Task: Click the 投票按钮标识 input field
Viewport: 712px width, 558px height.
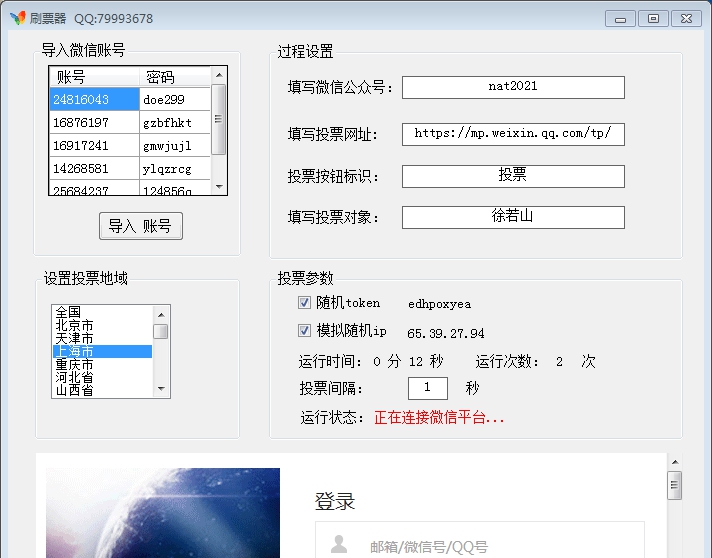Action: point(513,176)
